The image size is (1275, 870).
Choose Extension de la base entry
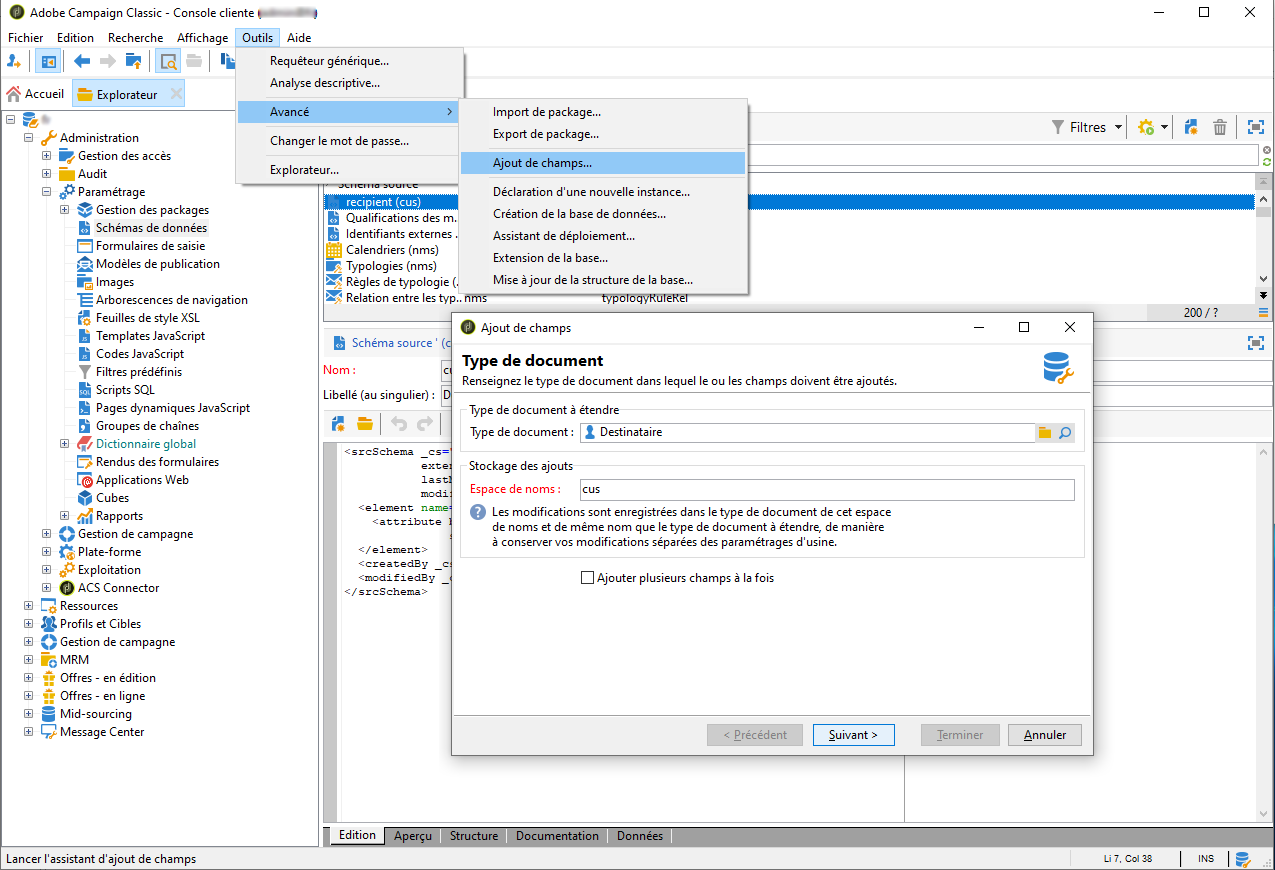coord(603,258)
